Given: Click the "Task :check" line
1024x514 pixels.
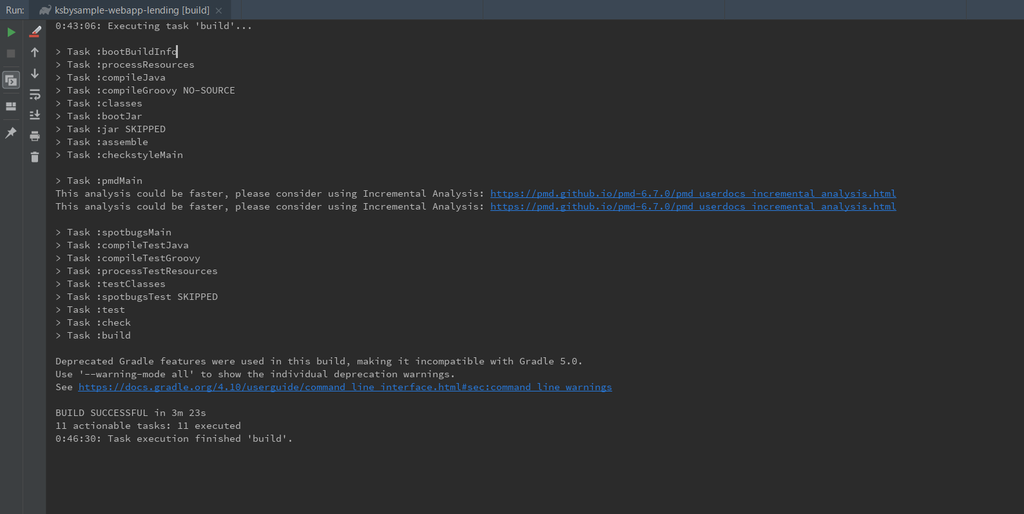Looking at the screenshot, I should click(x=93, y=323).
